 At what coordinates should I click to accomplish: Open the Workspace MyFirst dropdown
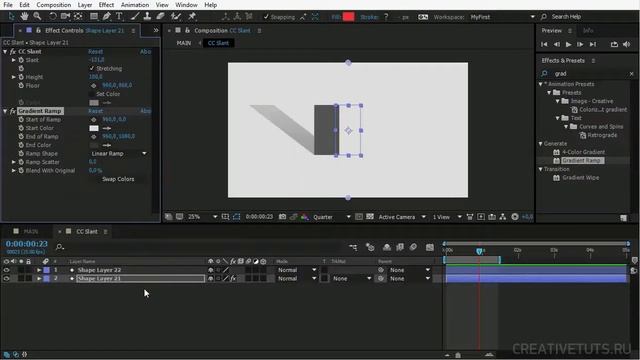click(502, 17)
